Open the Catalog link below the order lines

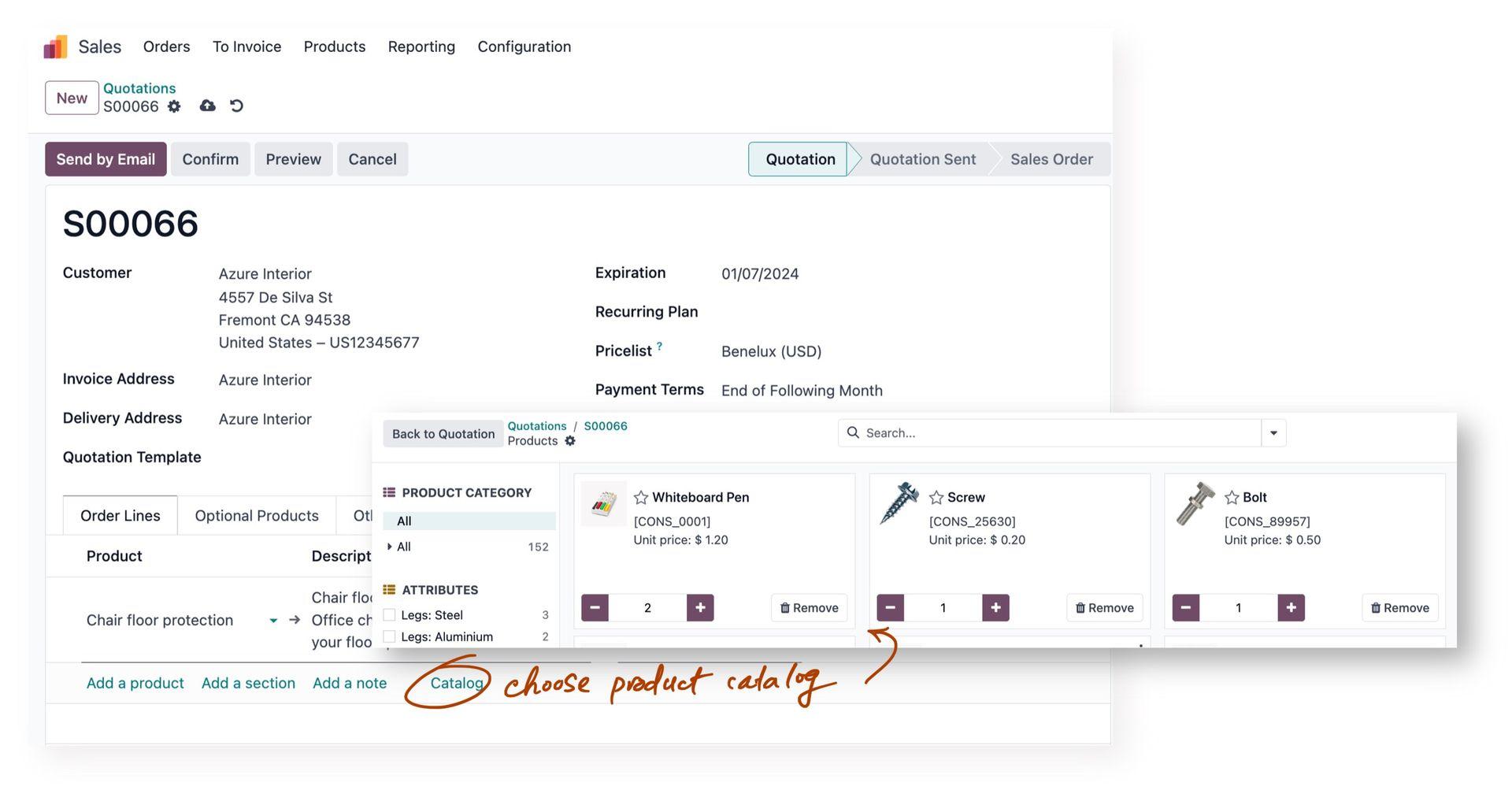tap(457, 683)
